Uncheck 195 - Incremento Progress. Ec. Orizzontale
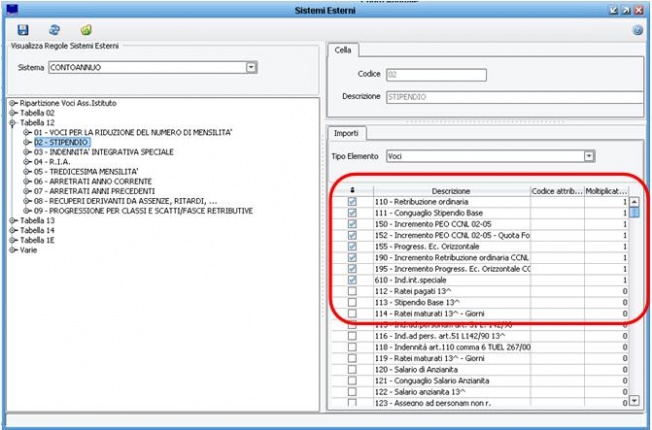The height and width of the screenshot is (430, 652). coord(352,269)
